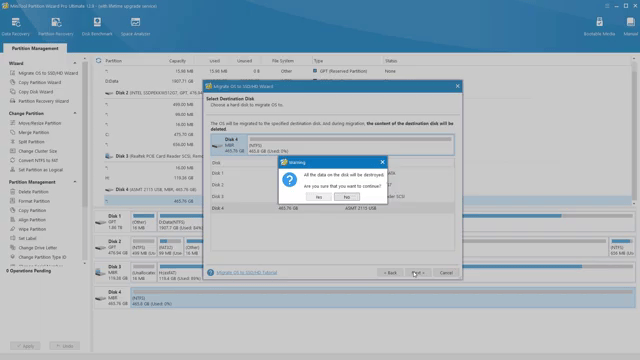Open the Manual icon
The image size is (640, 360).
pyautogui.click(x=631, y=27)
